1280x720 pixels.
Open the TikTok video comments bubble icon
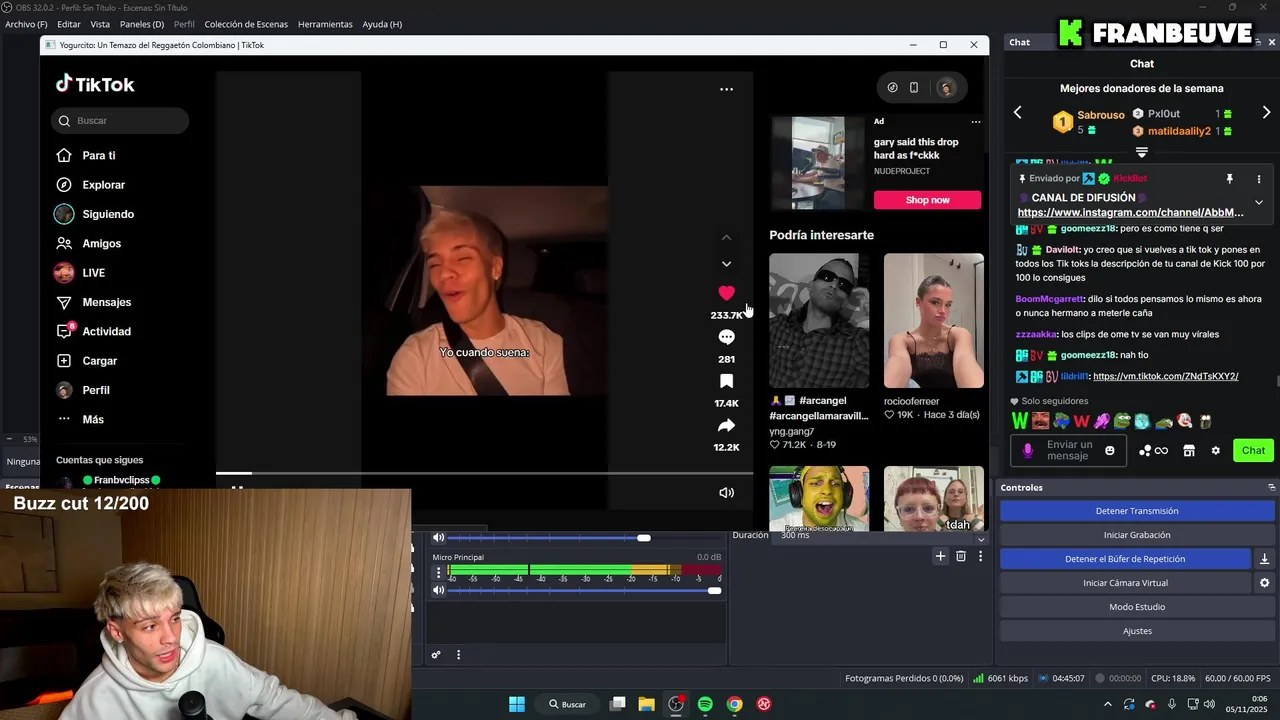(726, 337)
